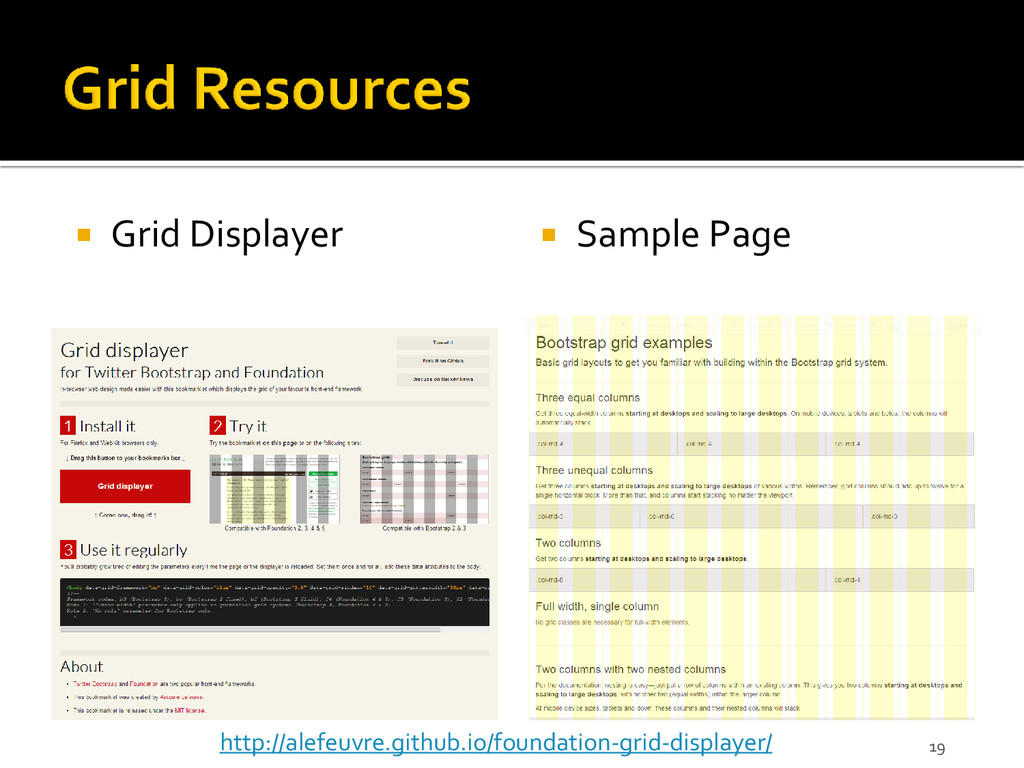Image resolution: width=1024 pixels, height=768 pixels.
Task: Select the 'Sample Page' bullet text
Action: point(683,234)
